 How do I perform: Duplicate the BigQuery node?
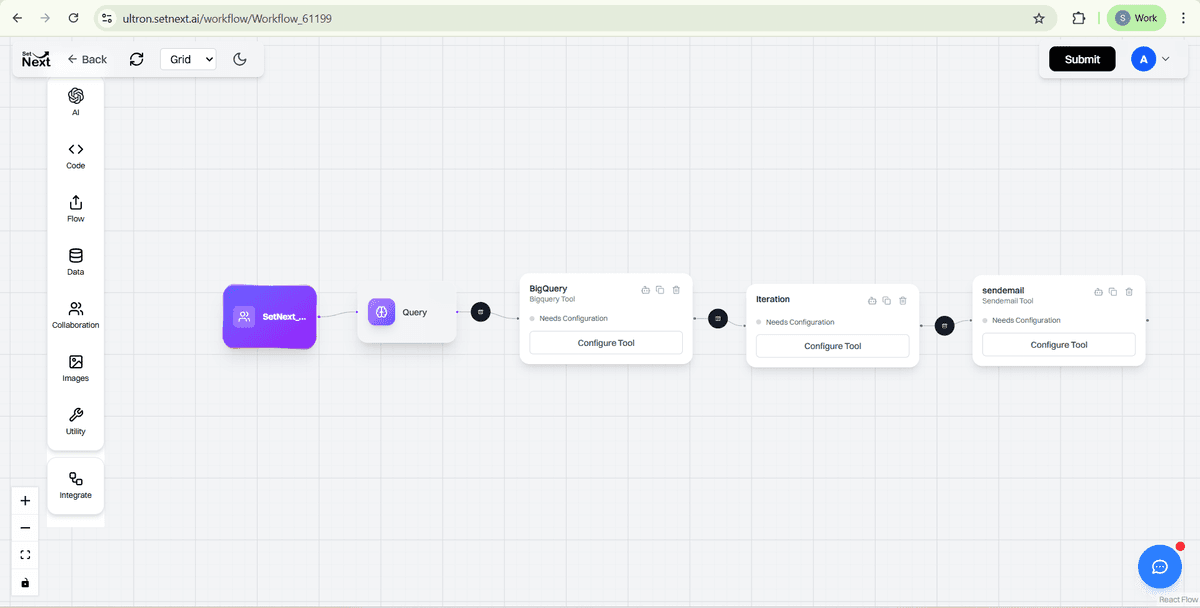coord(660,290)
